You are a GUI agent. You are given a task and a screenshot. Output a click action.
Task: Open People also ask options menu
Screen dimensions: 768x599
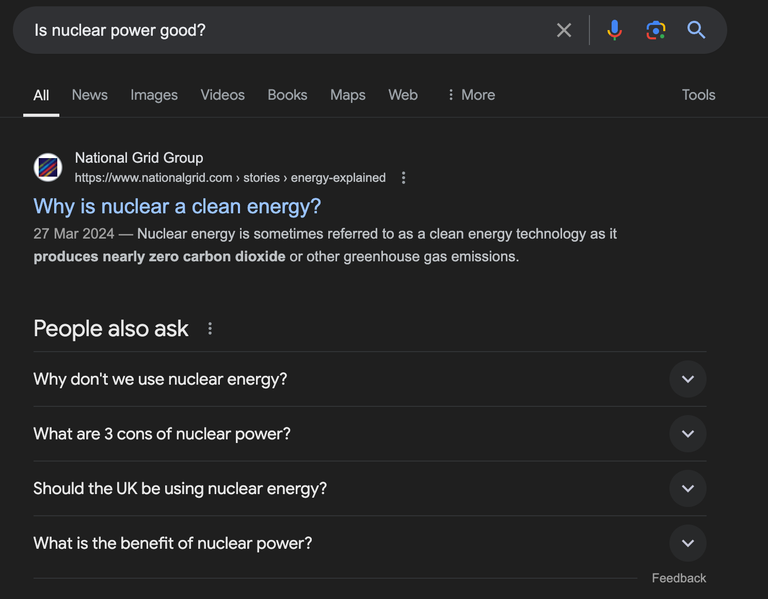(x=210, y=329)
